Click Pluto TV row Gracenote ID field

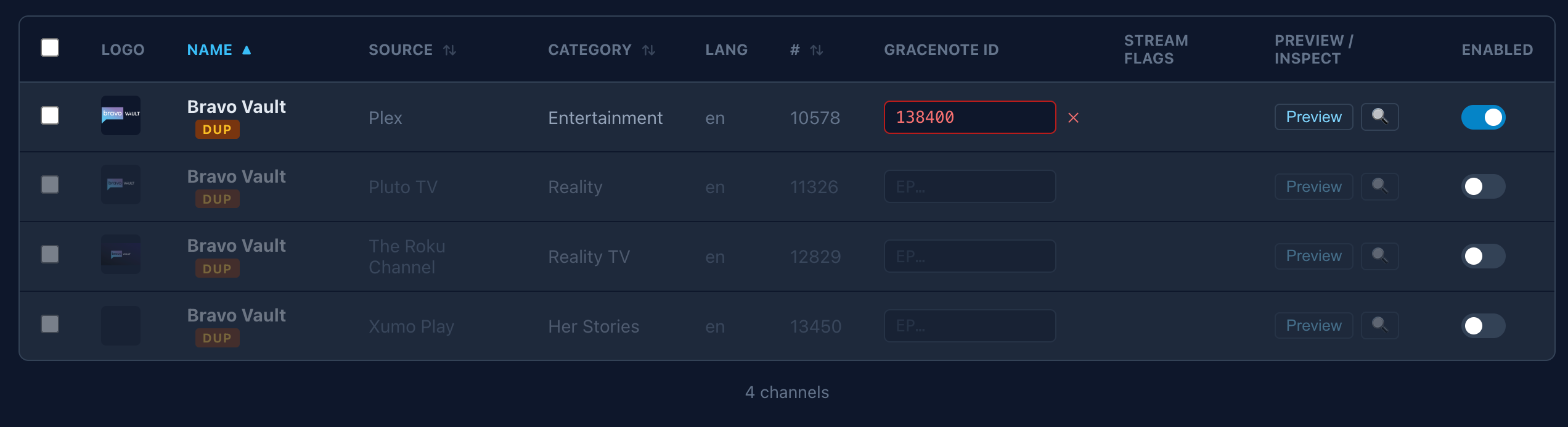pos(970,186)
